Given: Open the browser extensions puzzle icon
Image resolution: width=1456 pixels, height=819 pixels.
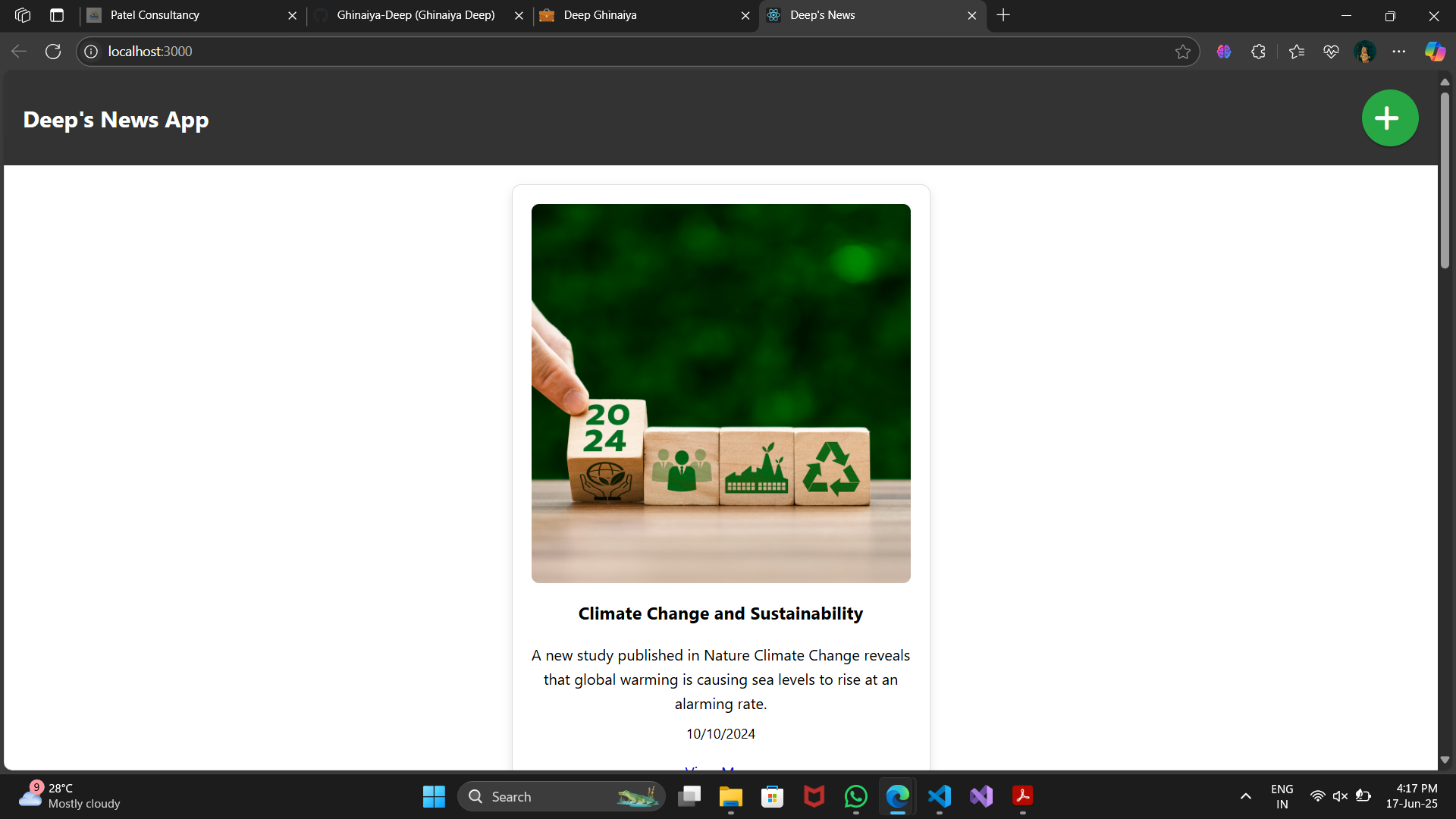Looking at the screenshot, I should [1258, 52].
